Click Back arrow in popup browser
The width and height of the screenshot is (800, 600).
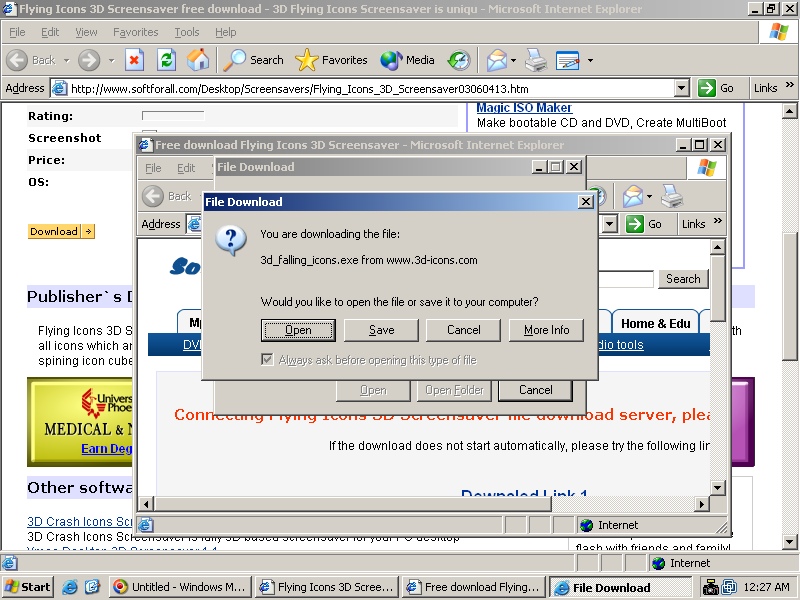[153, 196]
